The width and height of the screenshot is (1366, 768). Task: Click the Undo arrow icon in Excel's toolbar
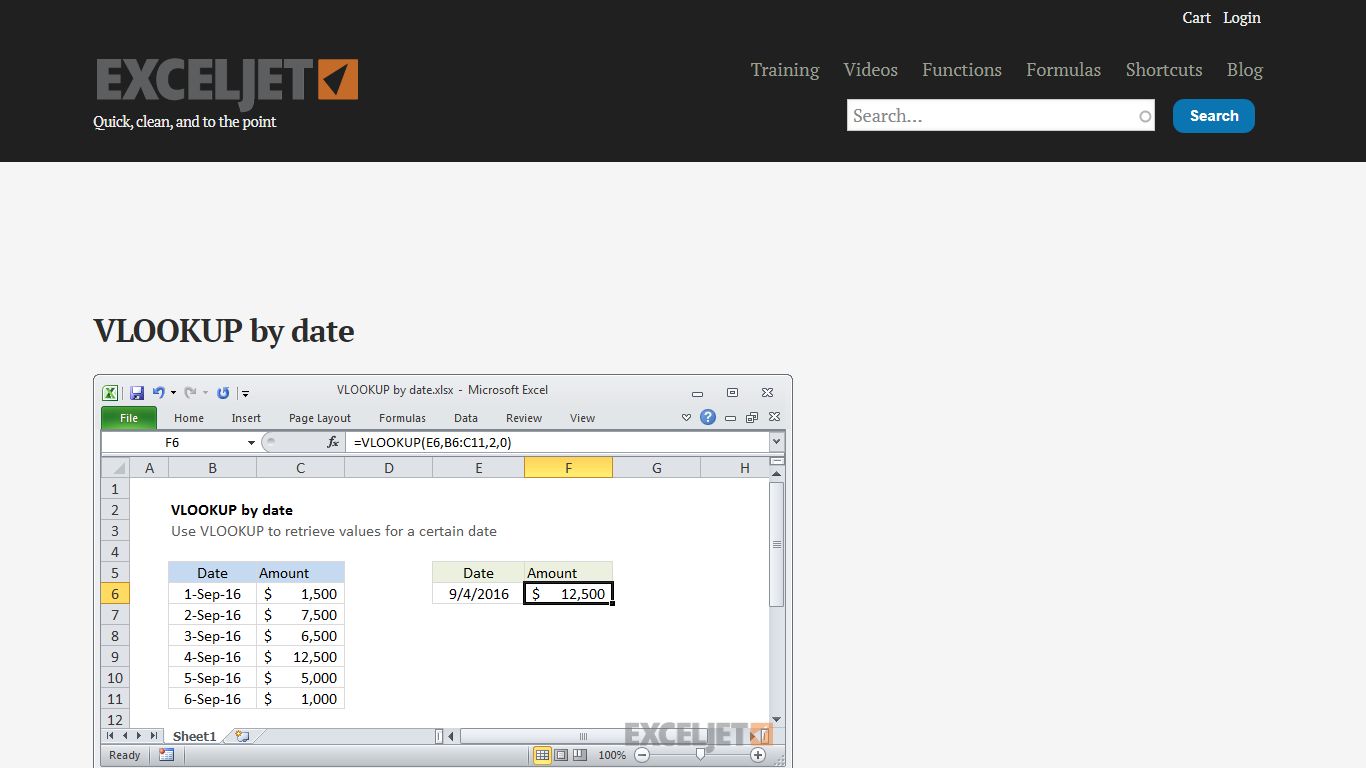[x=158, y=393]
